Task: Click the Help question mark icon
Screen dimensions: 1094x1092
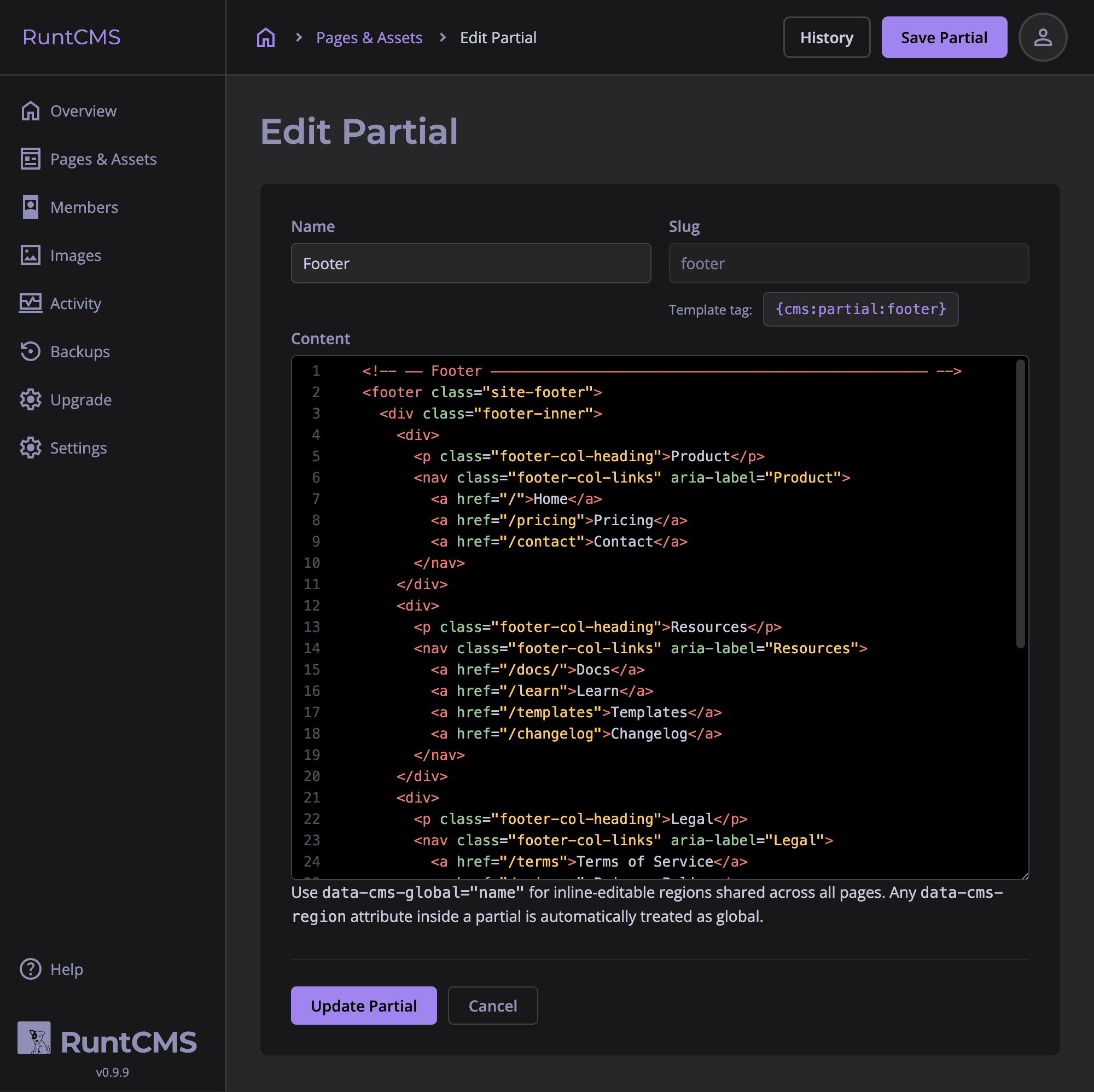Action: tap(31, 969)
